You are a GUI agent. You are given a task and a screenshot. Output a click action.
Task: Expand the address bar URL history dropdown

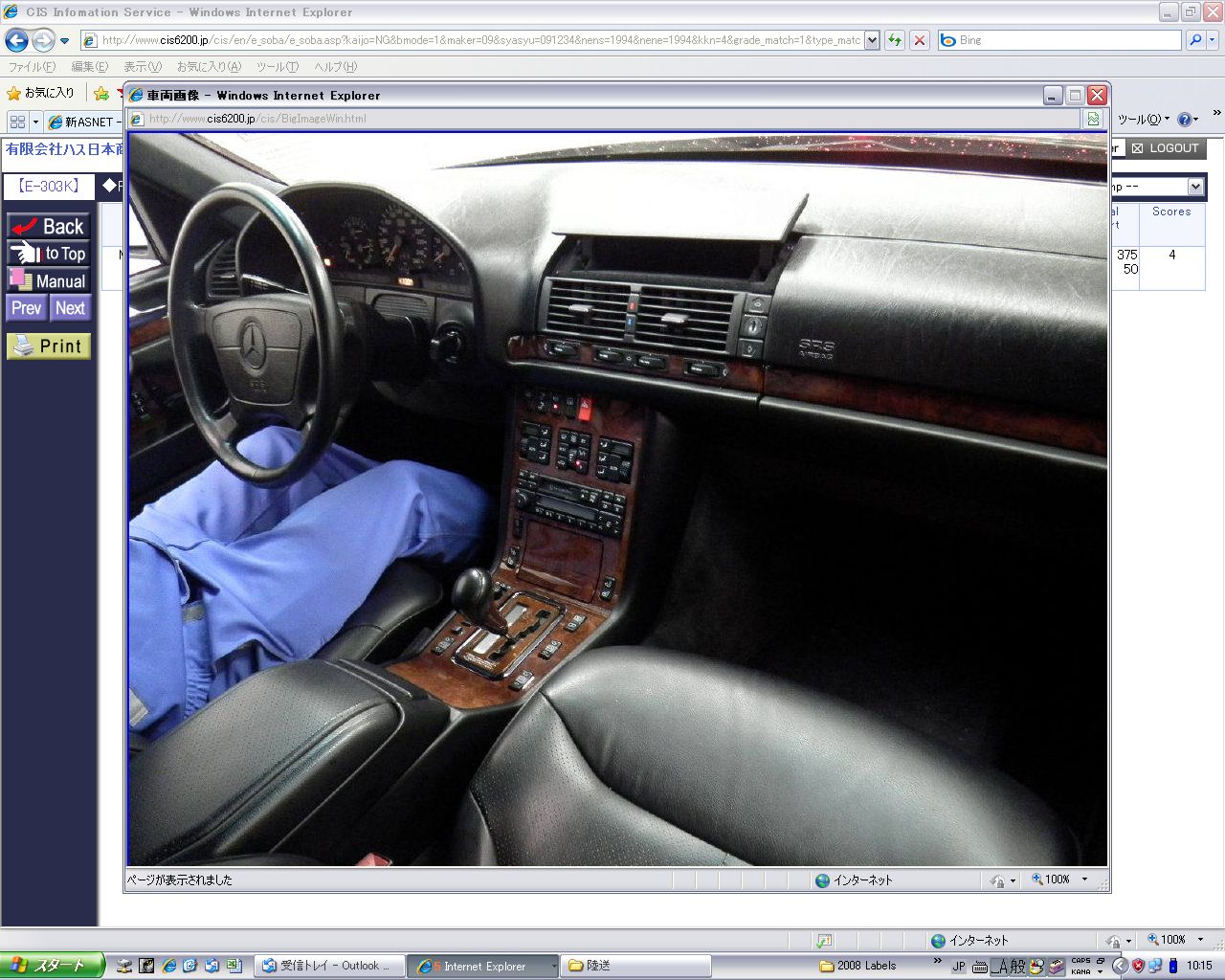(872, 40)
